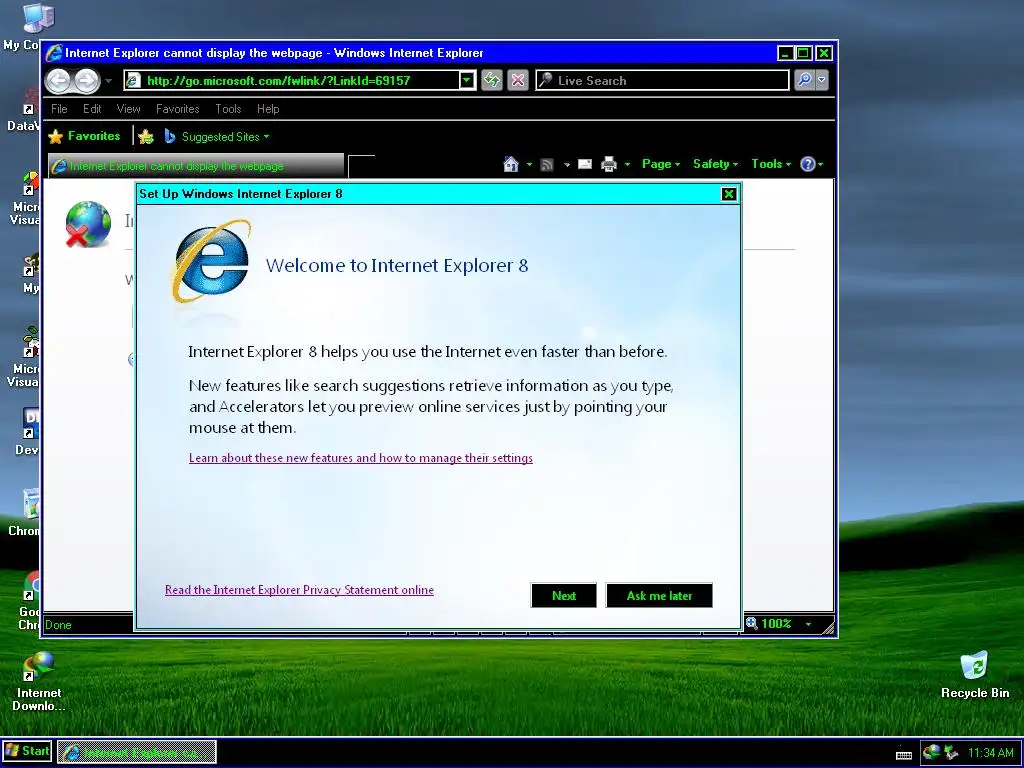The image size is (1024, 768).
Task: Click the Internet Explorer logo in dialog
Action: pos(211,261)
